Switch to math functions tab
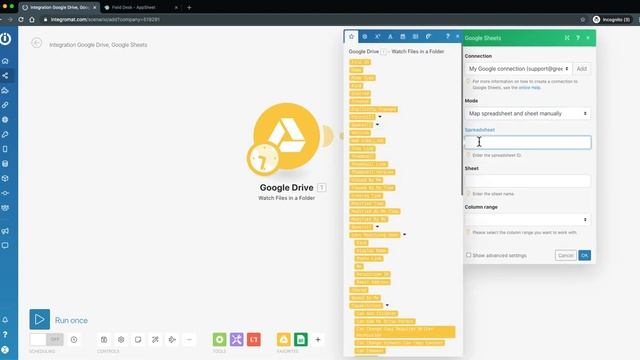The height and width of the screenshot is (360, 640). 378,36
